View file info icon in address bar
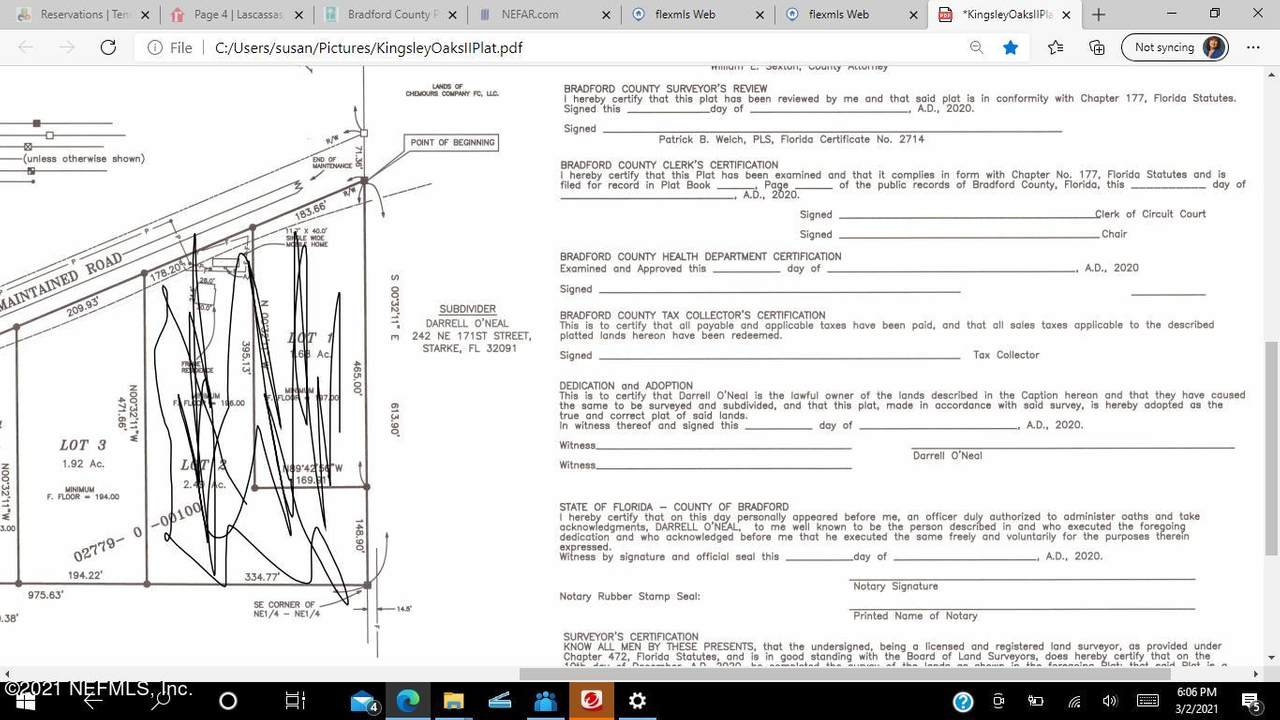Screen dimensions: 1280x720 [x=156, y=48]
